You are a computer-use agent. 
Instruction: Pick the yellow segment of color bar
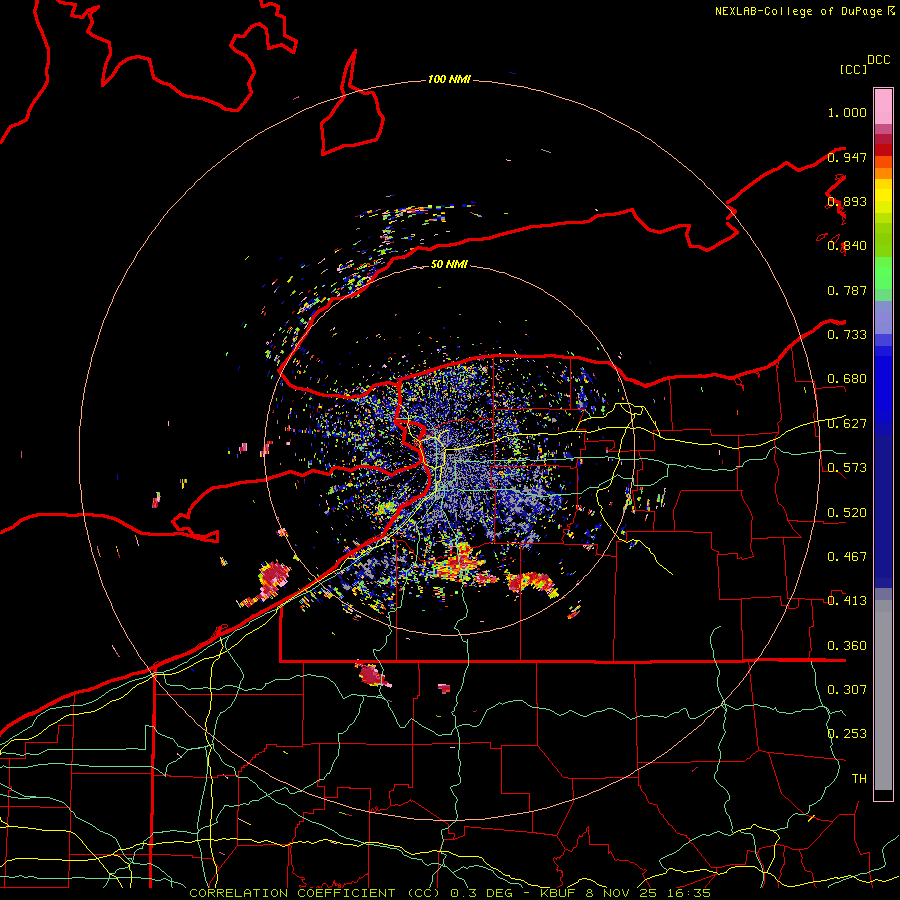[883, 196]
